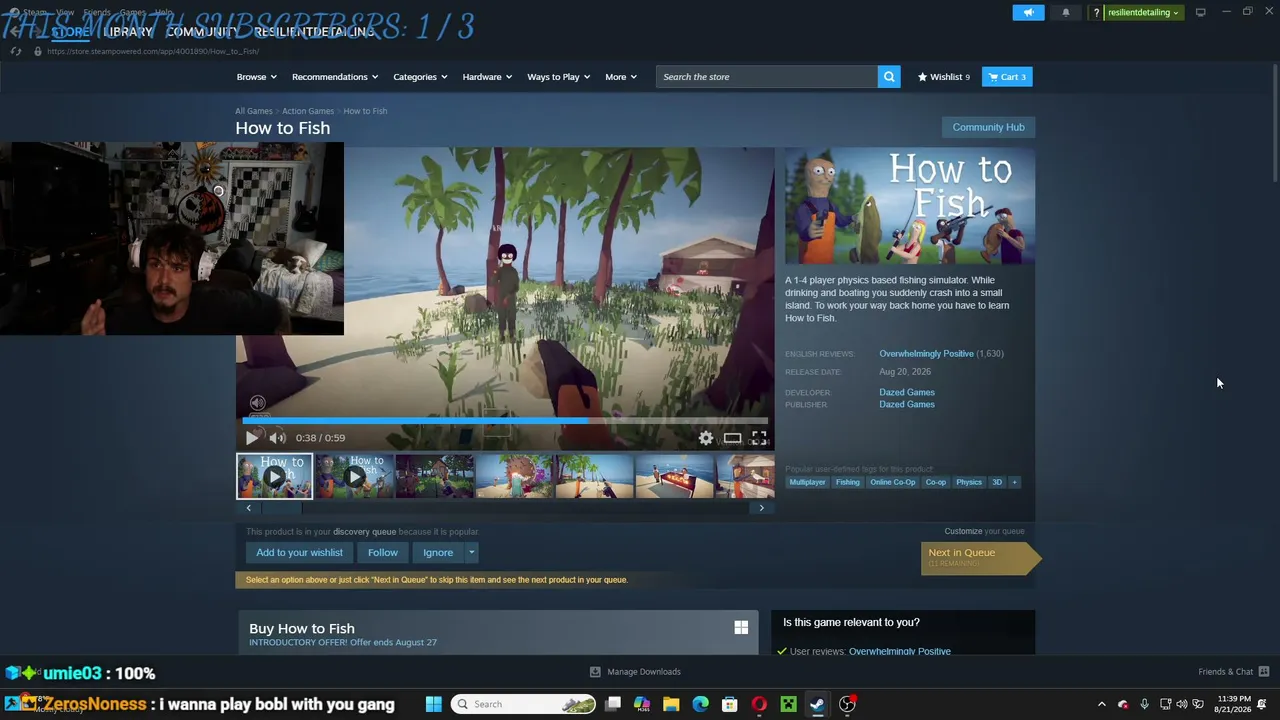This screenshot has height=720, width=1280.
Task: Open trailer video settings gear
Action: point(706,438)
